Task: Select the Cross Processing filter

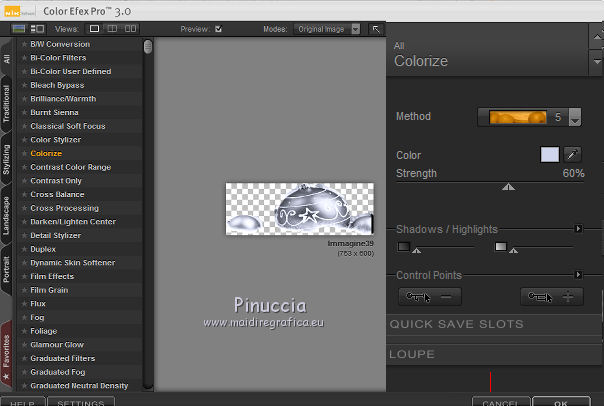Action: (x=64, y=208)
